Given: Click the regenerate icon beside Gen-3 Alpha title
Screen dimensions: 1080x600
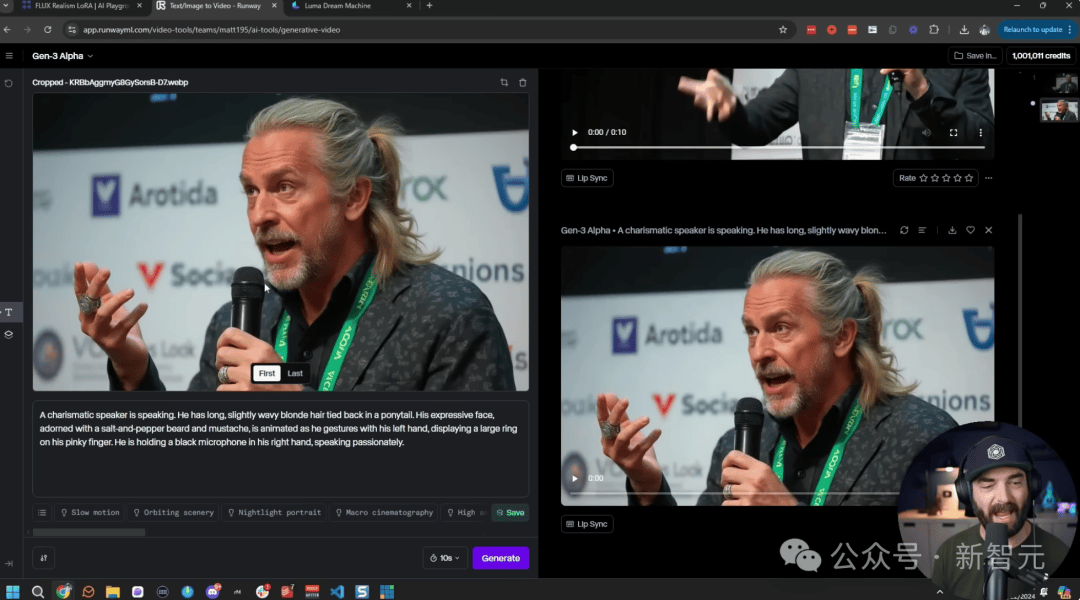Looking at the screenshot, I should click(x=904, y=230).
